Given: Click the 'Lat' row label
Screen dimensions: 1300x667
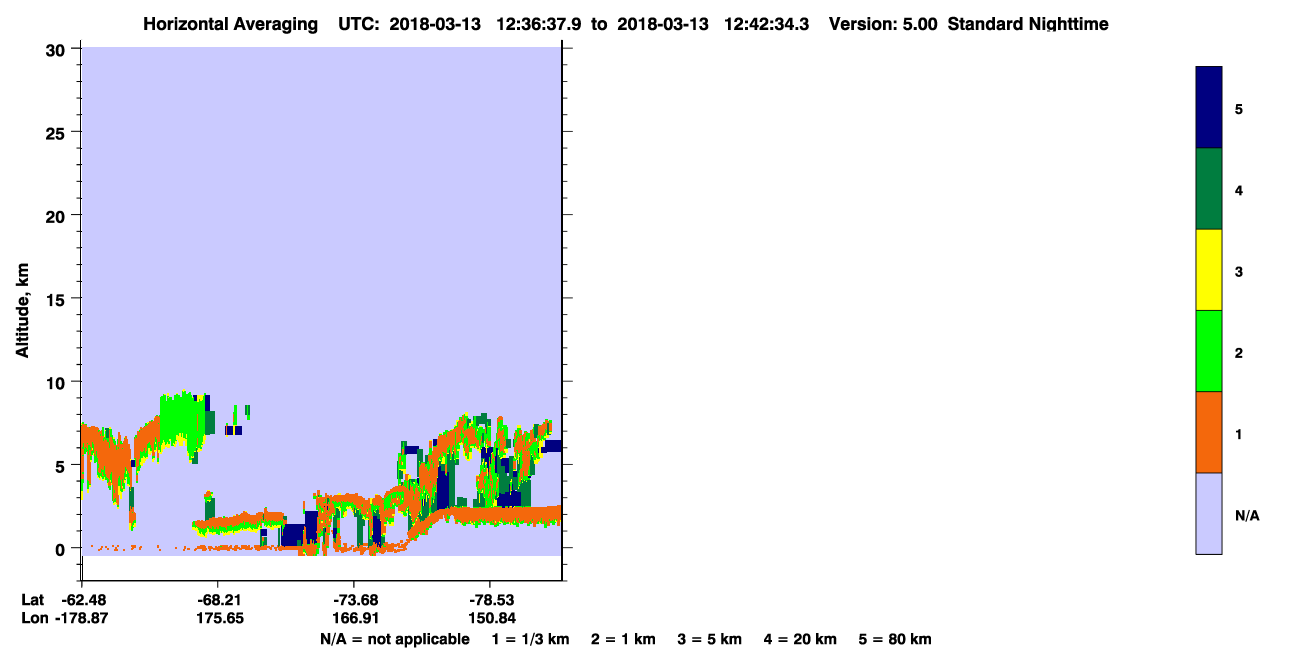Looking at the screenshot, I should [32, 600].
